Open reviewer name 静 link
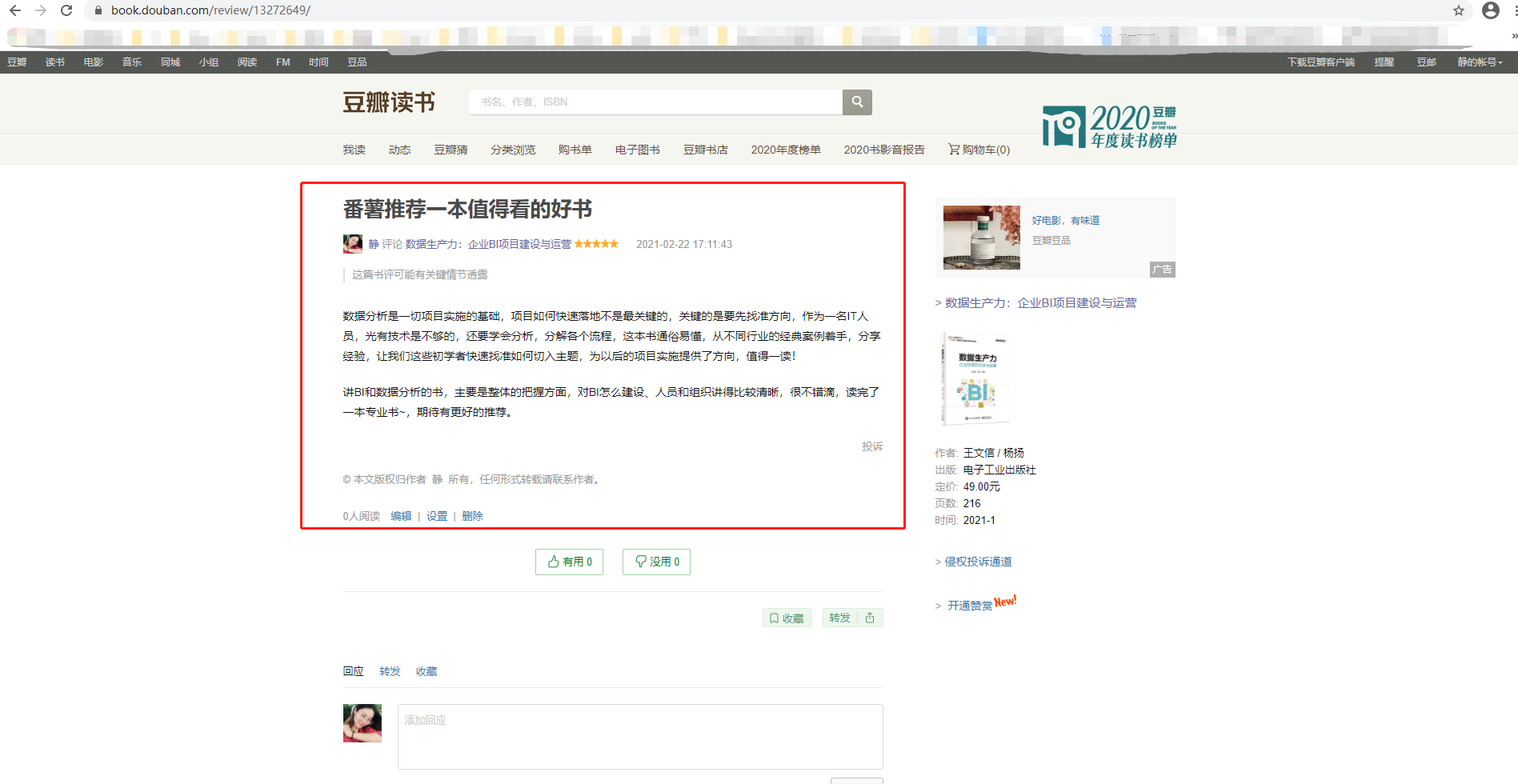This screenshot has height=784, width=1518. pyautogui.click(x=374, y=244)
